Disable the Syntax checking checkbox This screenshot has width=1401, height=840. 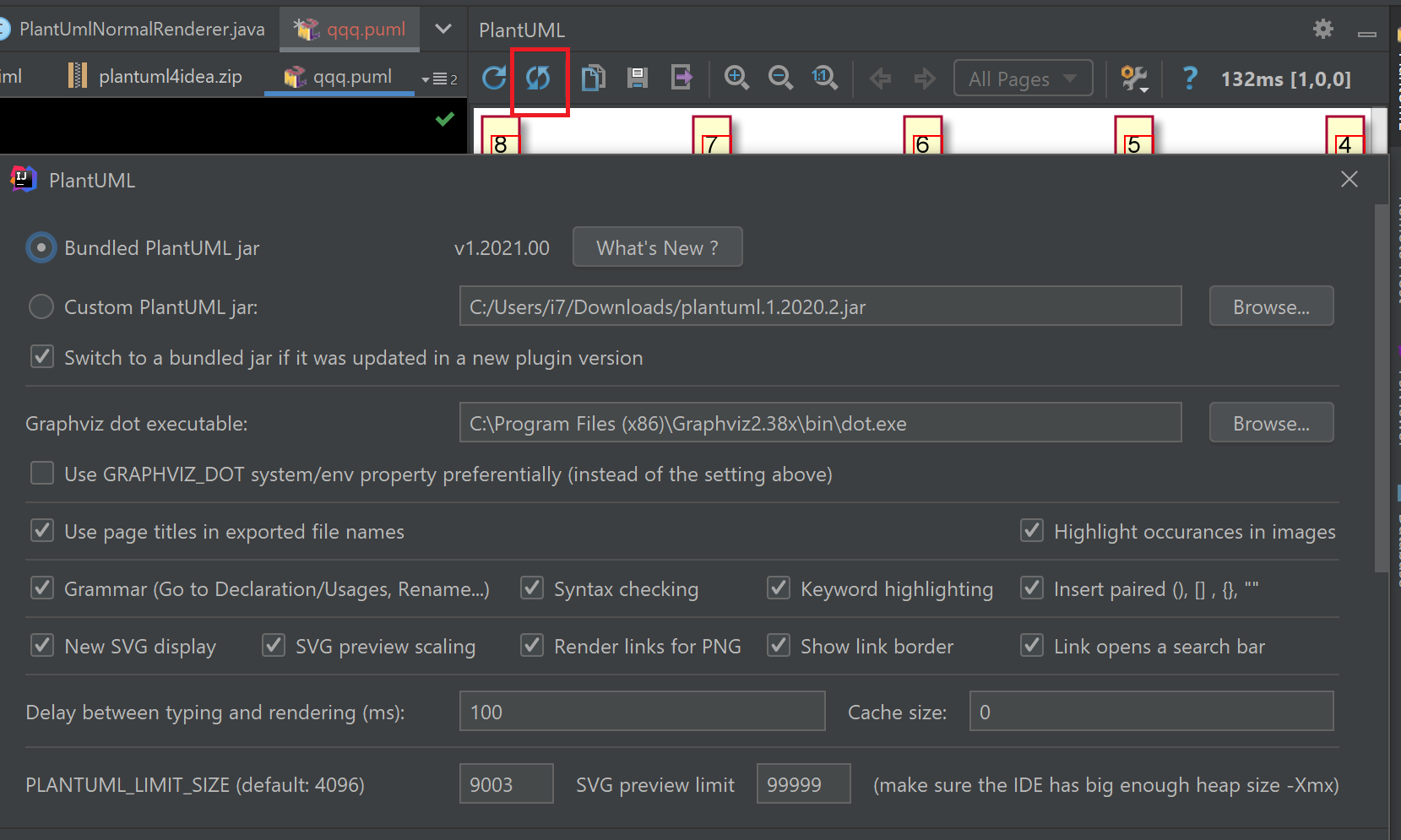click(531, 588)
